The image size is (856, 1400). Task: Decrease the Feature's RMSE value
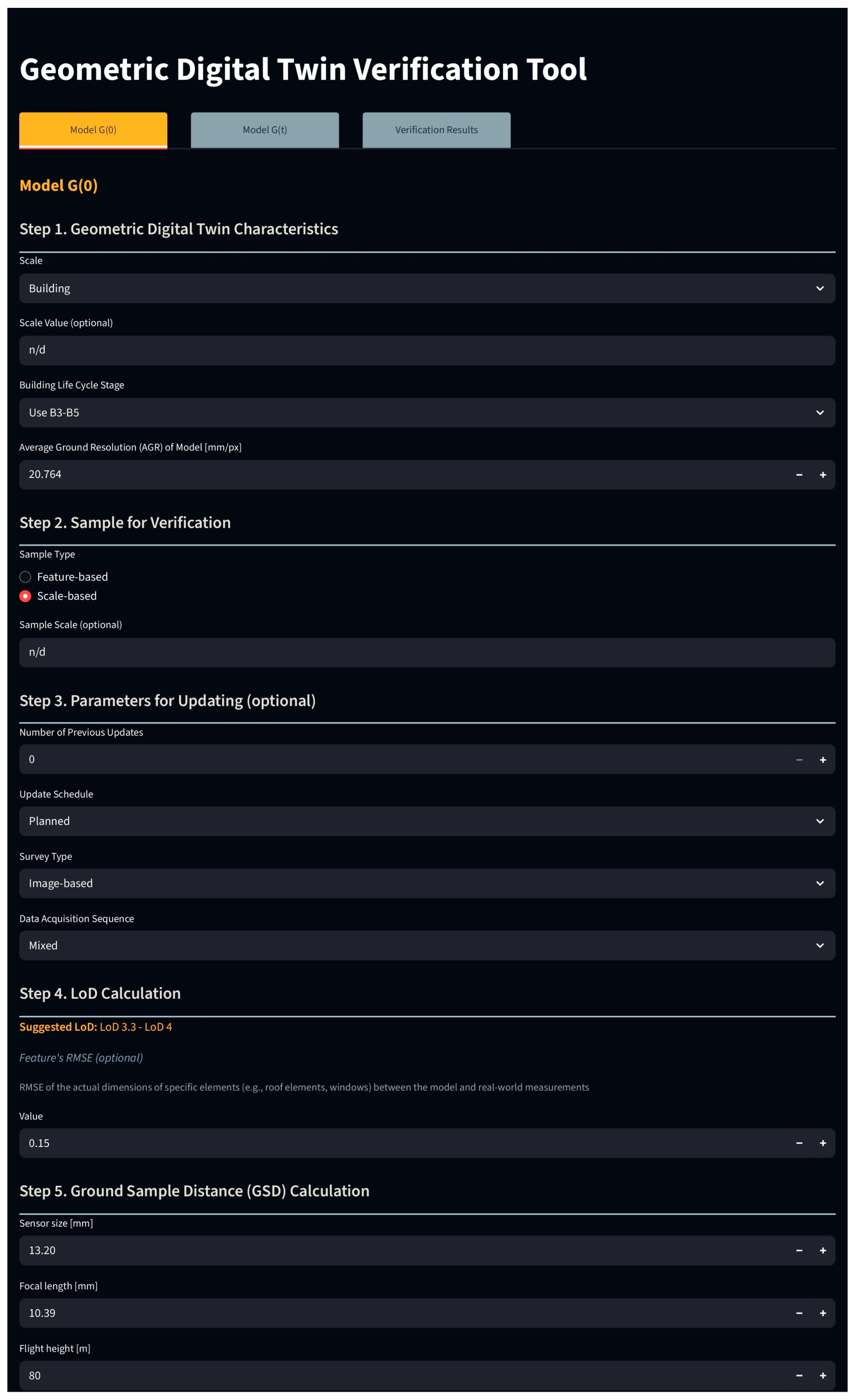pos(799,1143)
